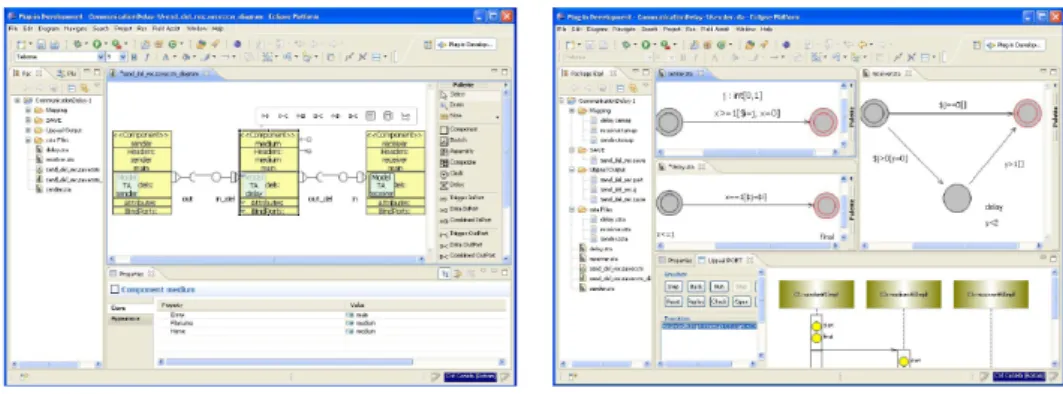Expand the UppaalOutput folder in left window

click(x=28, y=130)
